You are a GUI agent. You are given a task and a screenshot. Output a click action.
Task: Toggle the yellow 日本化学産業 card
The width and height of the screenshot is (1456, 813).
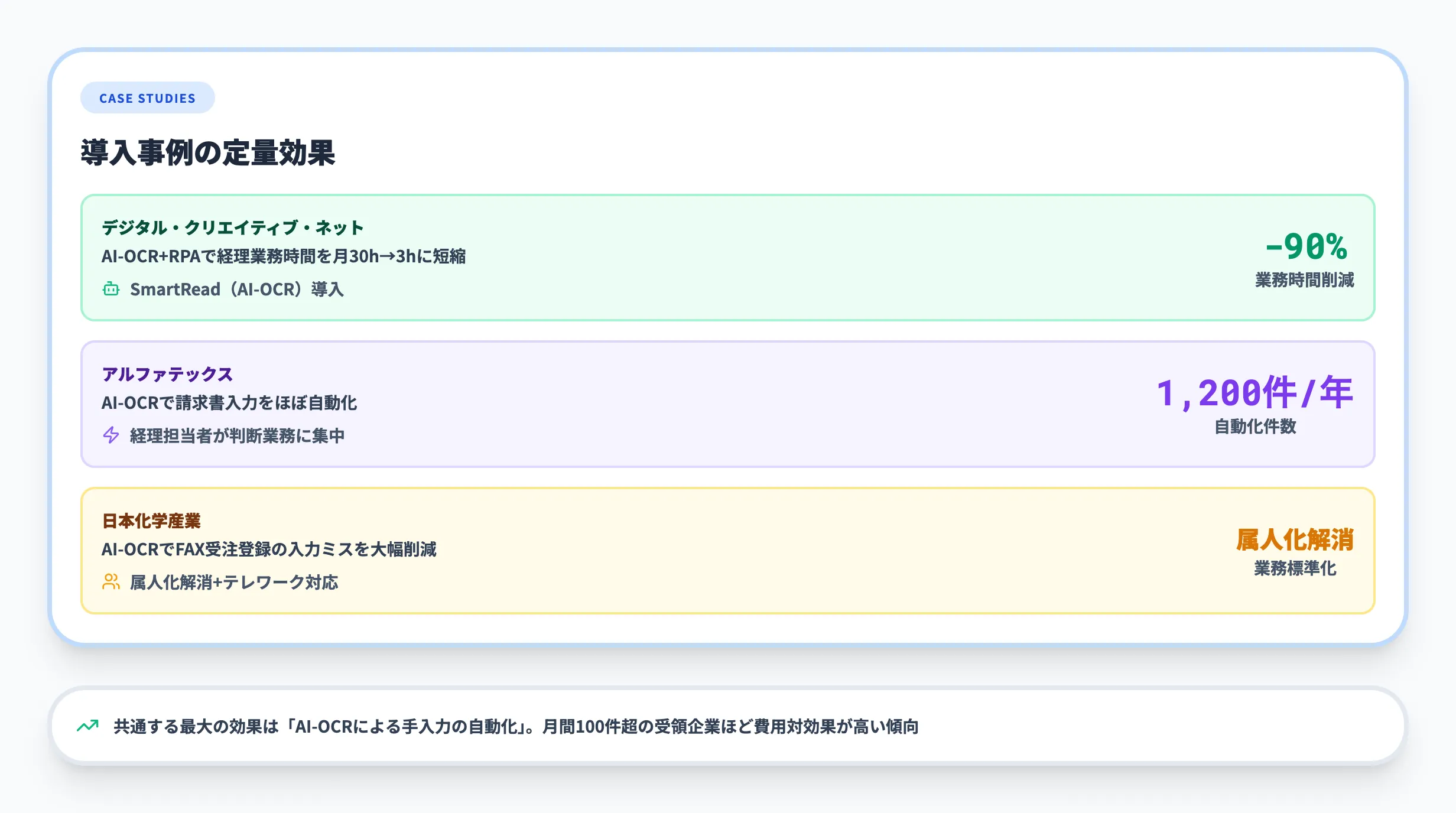point(728,552)
